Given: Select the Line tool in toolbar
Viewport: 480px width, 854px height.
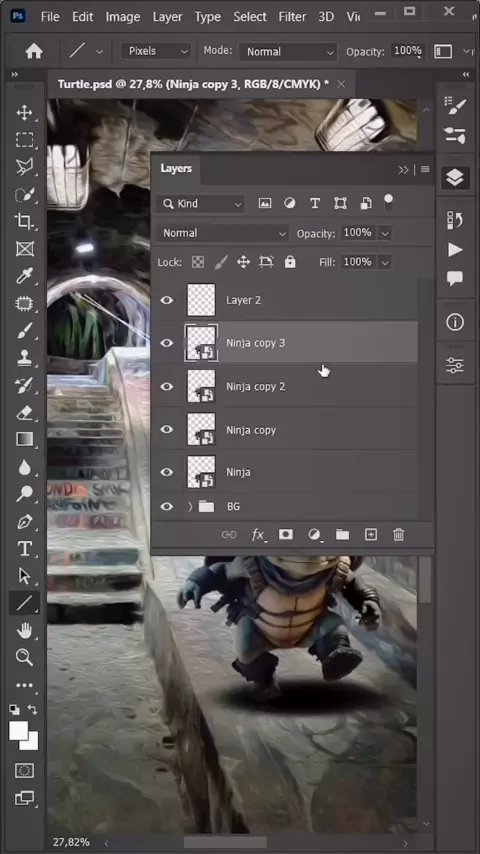Looking at the screenshot, I should click(25, 602).
